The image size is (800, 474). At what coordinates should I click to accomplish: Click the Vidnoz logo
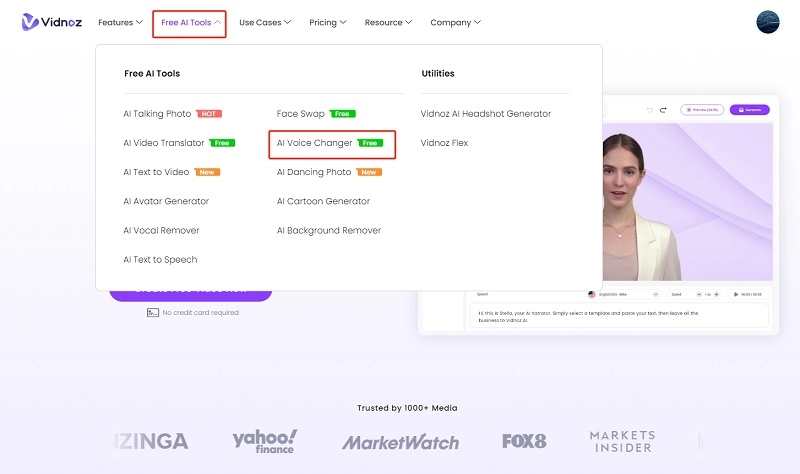[x=52, y=22]
